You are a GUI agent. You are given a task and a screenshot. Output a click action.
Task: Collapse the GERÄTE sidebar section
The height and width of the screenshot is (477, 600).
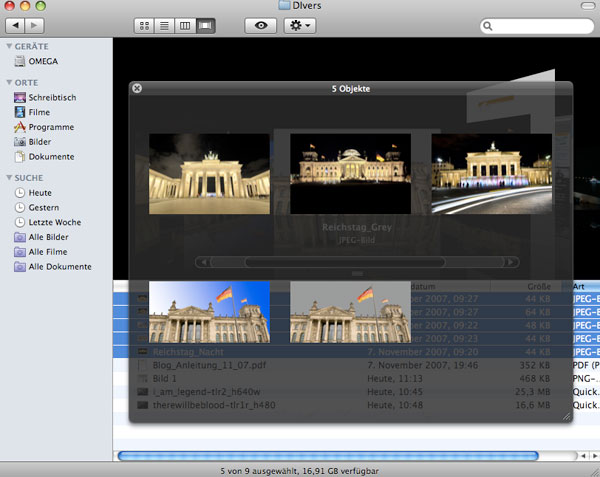[9, 46]
